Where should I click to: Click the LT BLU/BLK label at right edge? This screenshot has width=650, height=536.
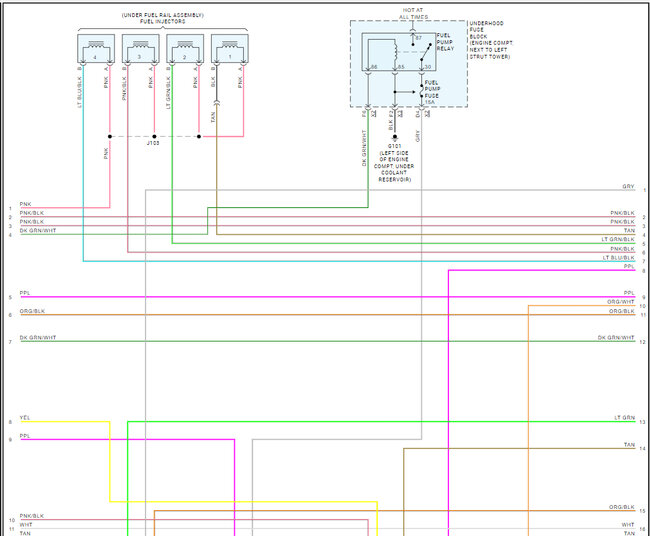click(x=619, y=258)
